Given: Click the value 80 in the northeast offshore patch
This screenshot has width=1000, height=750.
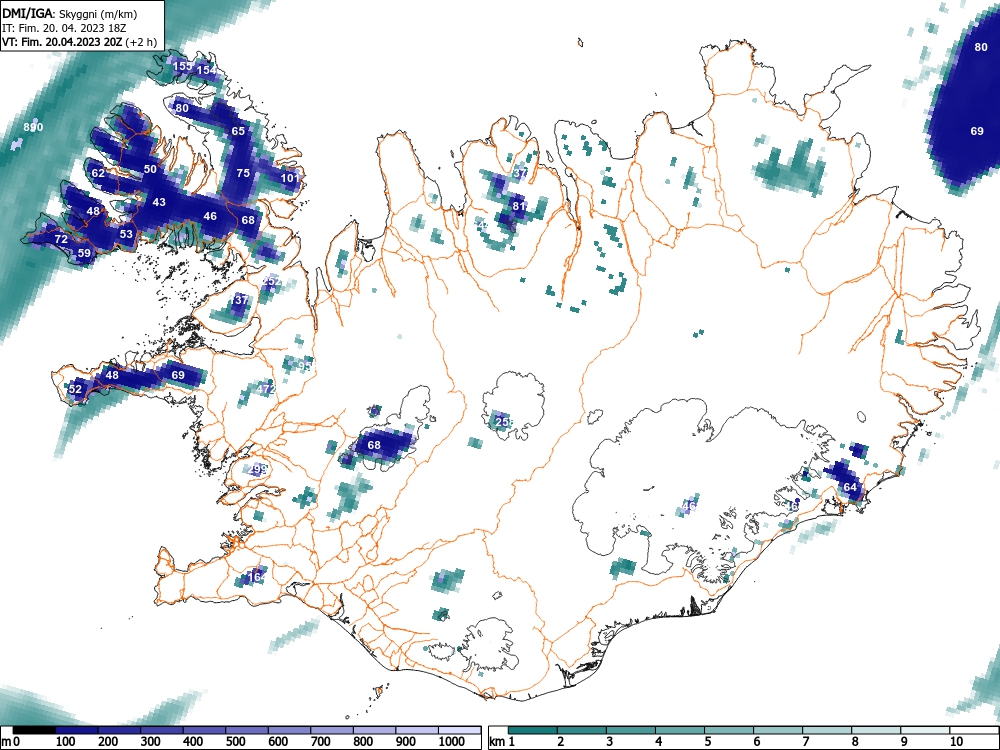Looking at the screenshot, I should point(981,47).
